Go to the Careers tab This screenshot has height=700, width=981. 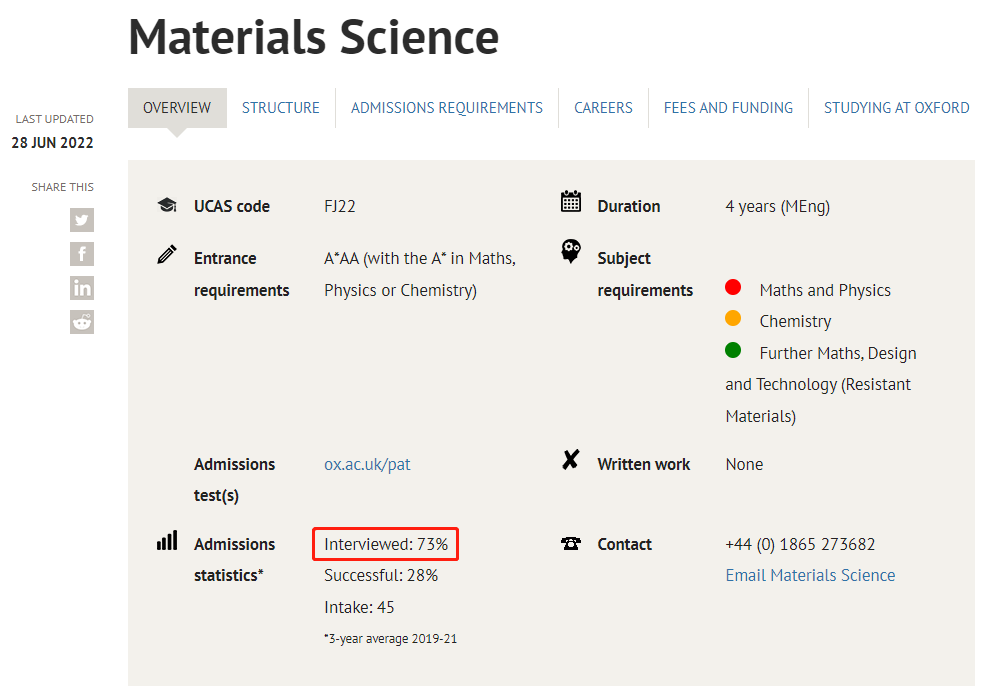(603, 108)
